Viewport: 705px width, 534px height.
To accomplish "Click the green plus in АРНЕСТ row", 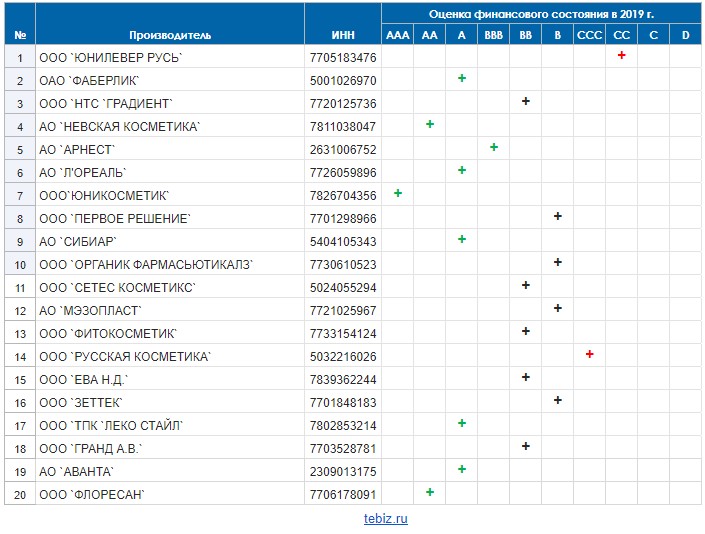I will click(494, 147).
